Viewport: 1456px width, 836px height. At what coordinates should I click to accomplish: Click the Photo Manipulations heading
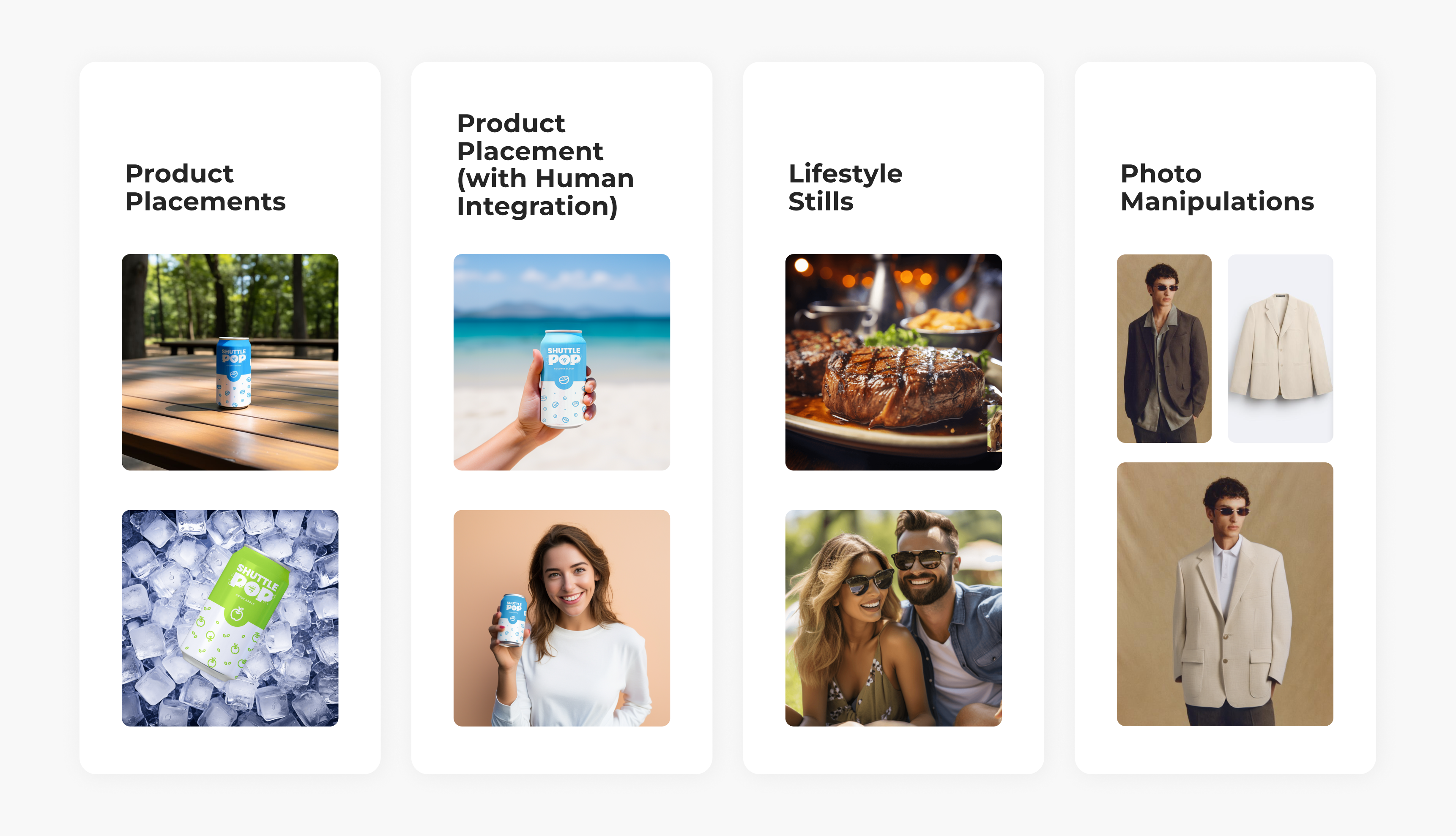coord(1217,187)
